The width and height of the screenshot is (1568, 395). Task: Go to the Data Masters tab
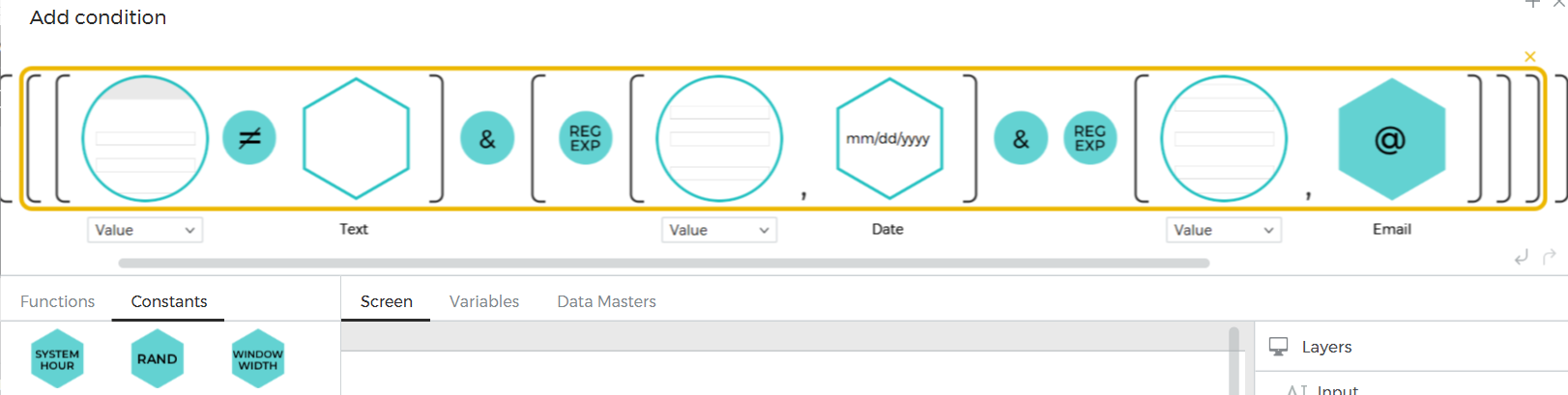pyautogui.click(x=606, y=301)
